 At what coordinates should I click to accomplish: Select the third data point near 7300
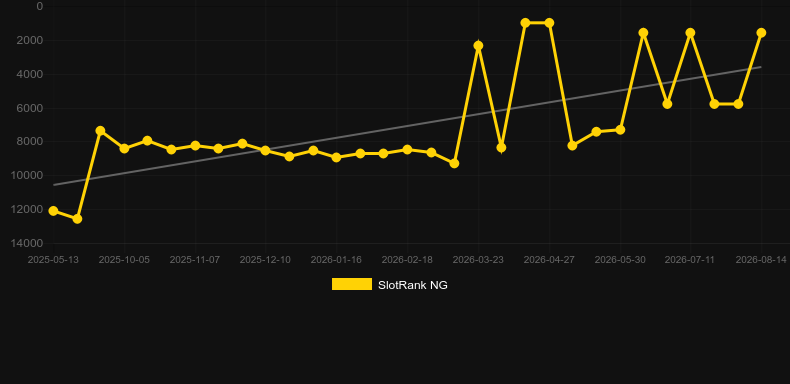click(100, 131)
